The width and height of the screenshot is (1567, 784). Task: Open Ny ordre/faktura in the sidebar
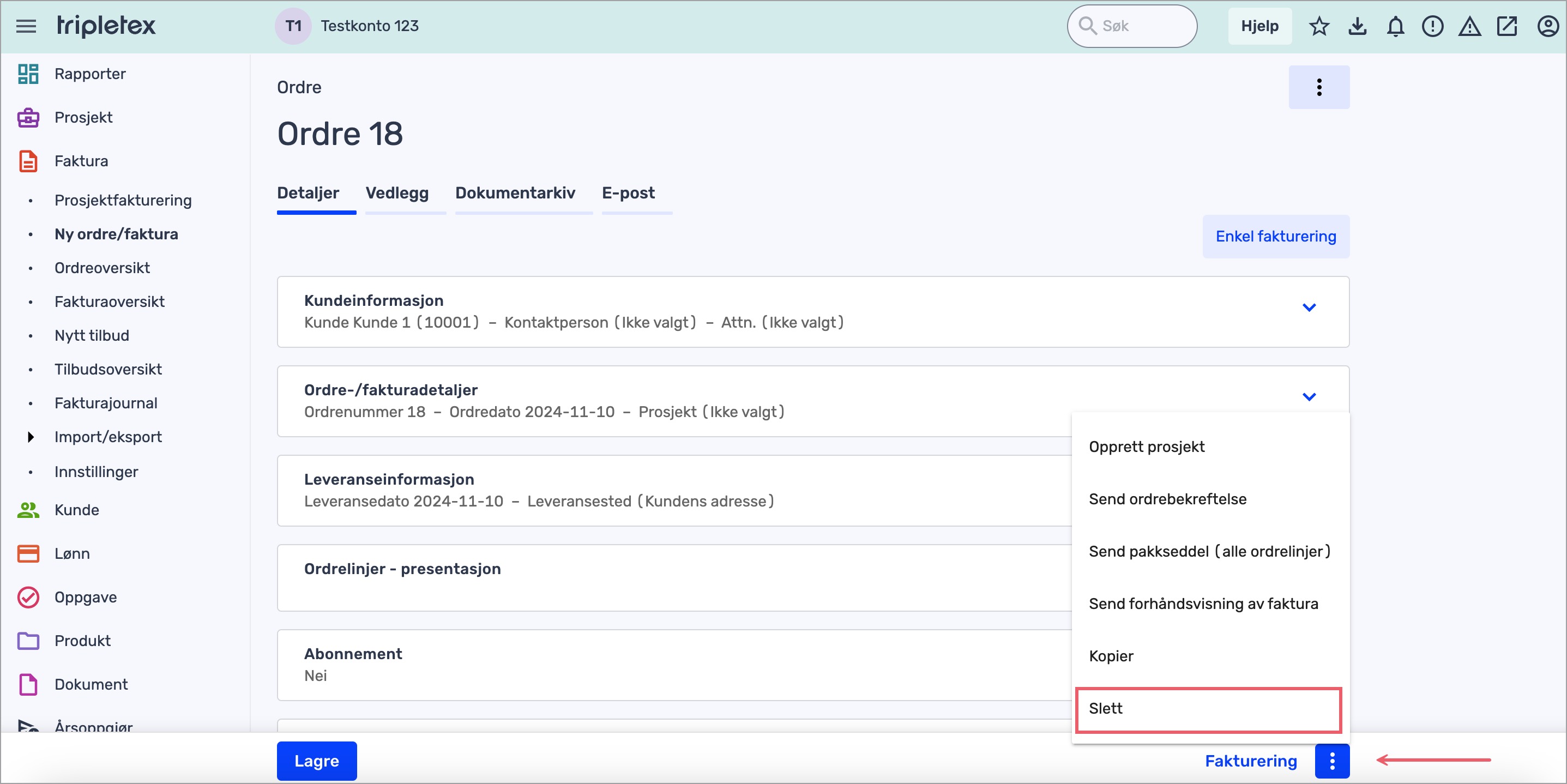click(x=116, y=234)
